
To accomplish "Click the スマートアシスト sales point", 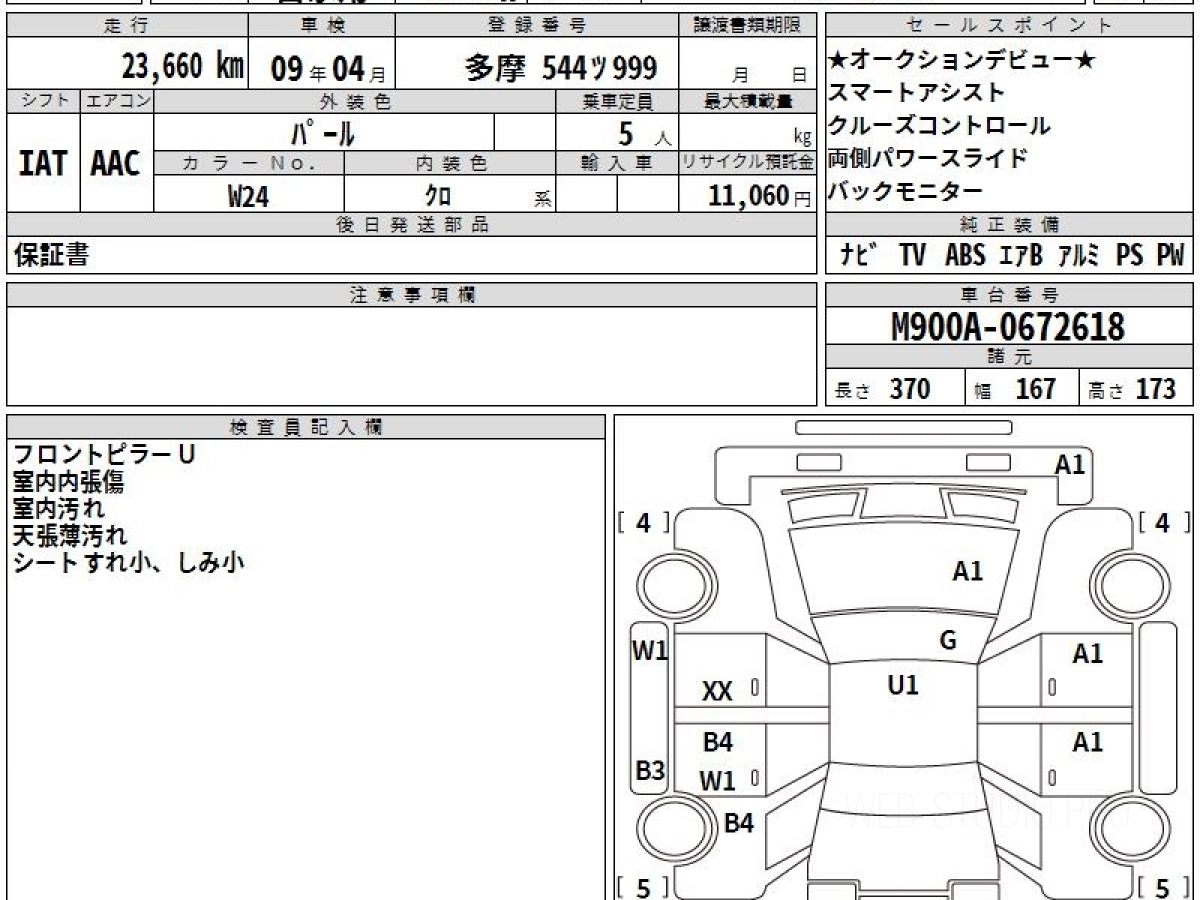I will pos(917,93).
